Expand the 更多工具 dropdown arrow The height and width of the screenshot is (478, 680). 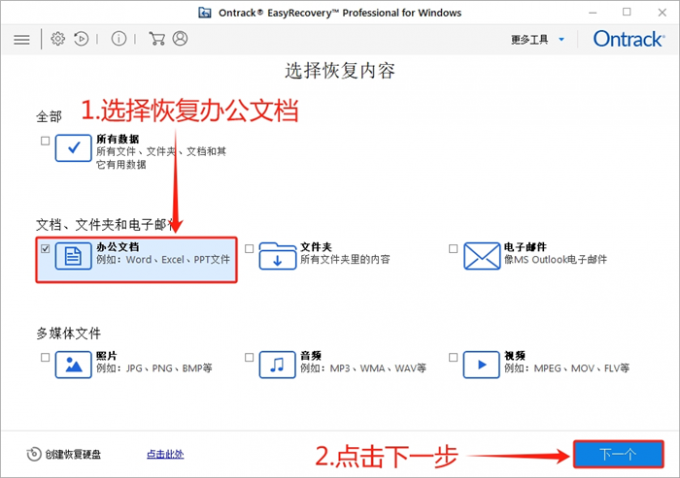click(x=562, y=39)
